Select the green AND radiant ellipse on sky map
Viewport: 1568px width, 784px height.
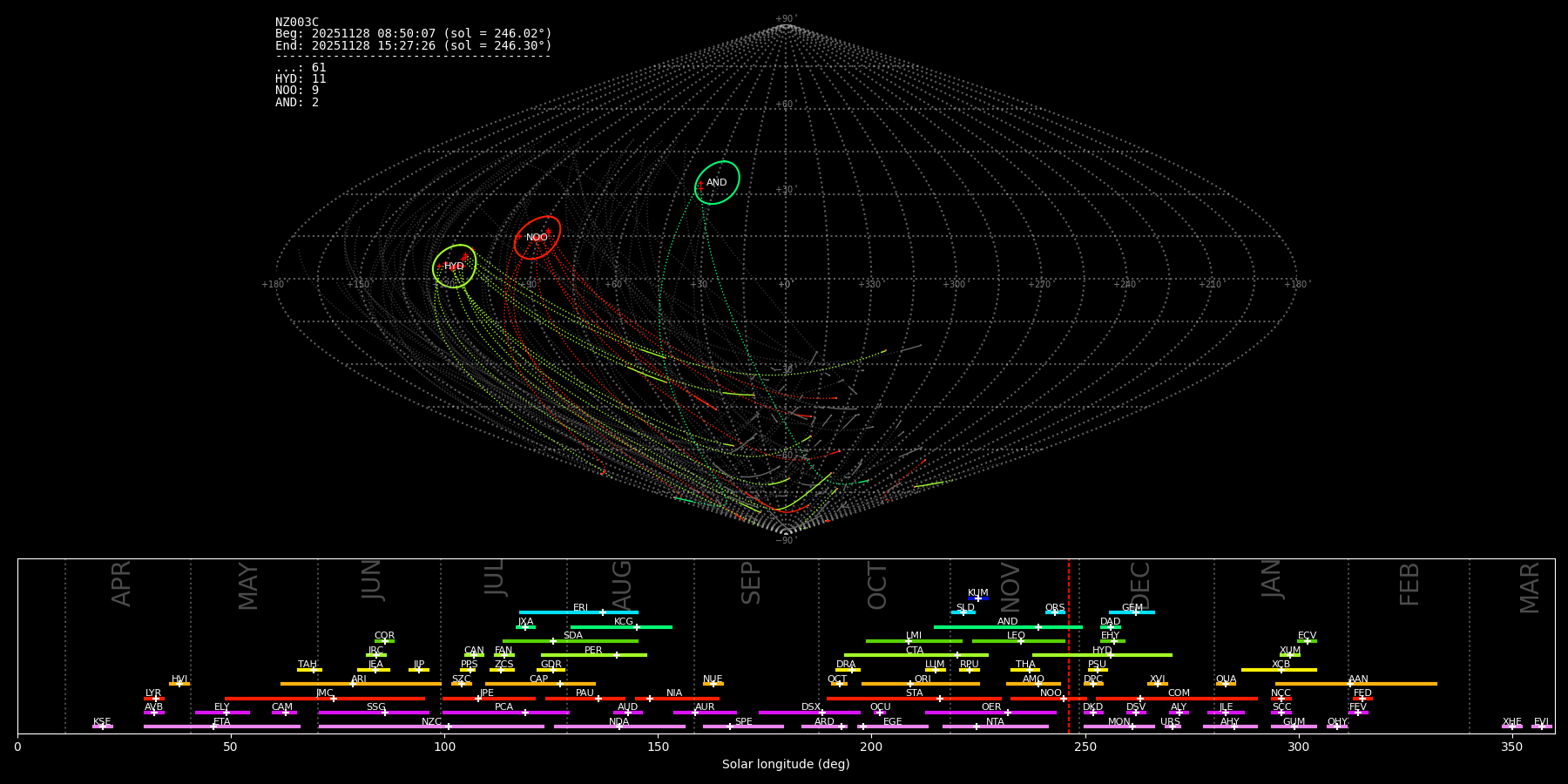click(717, 183)
